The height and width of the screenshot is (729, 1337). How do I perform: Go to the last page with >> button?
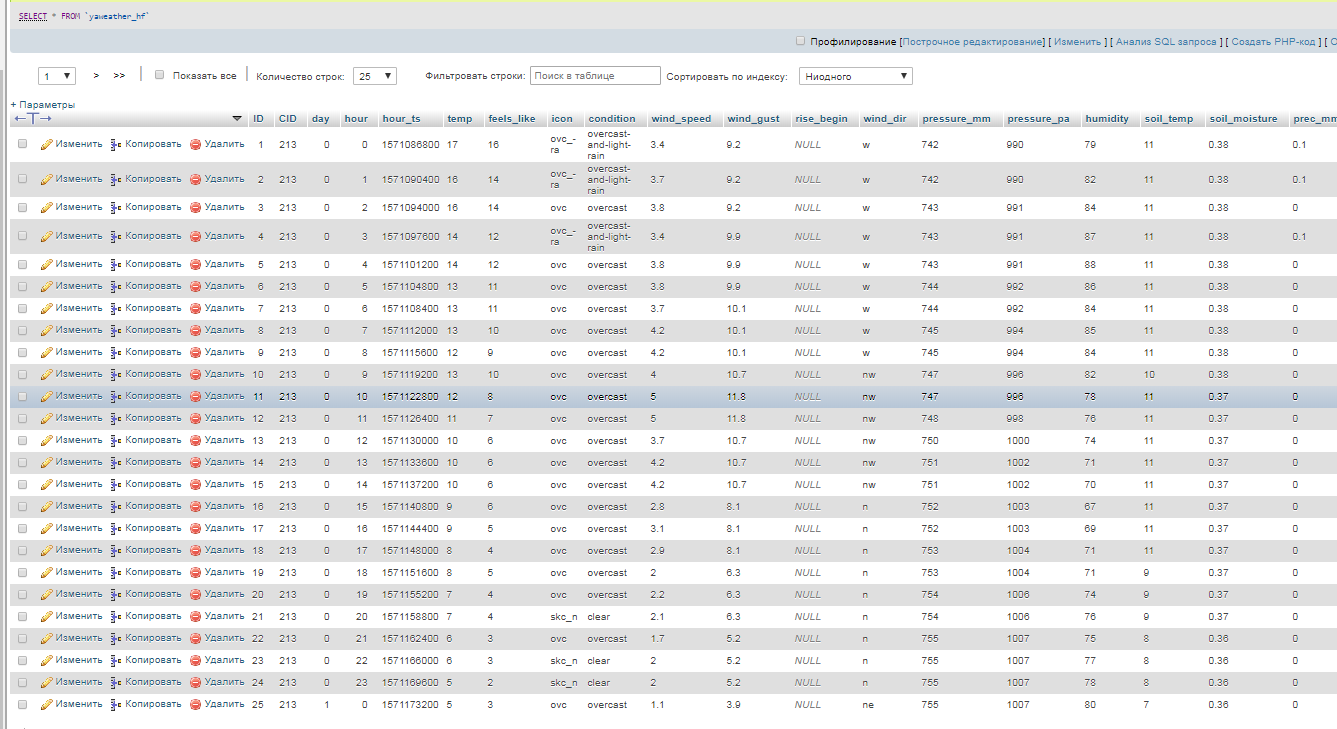[x=119, y=75]
